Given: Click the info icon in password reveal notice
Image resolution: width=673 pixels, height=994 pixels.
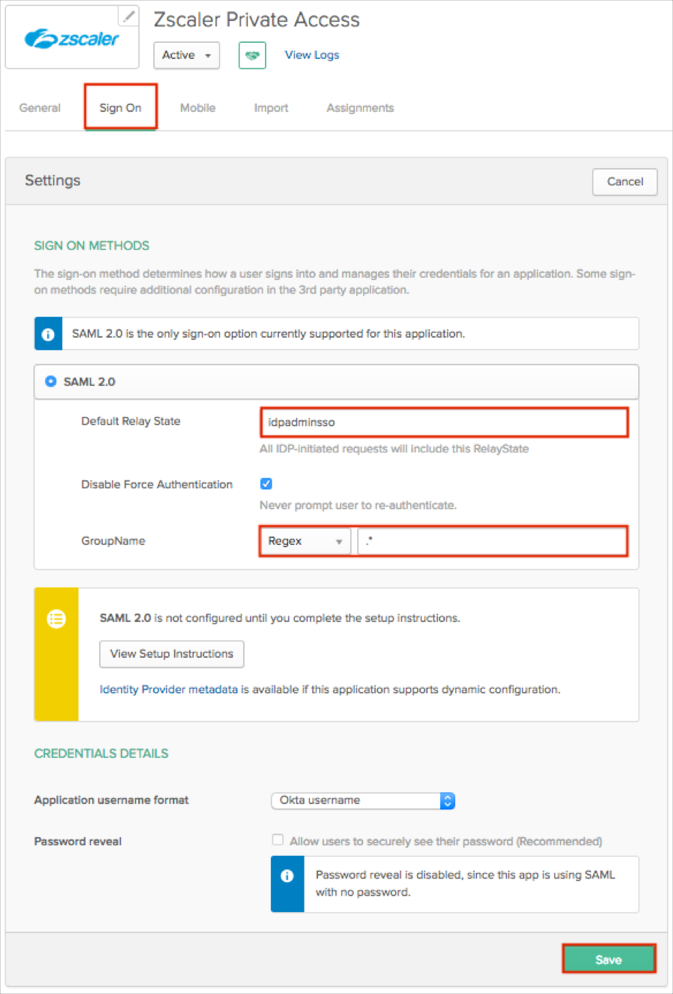Looking at the screenshot, I should tap(287, 875).
